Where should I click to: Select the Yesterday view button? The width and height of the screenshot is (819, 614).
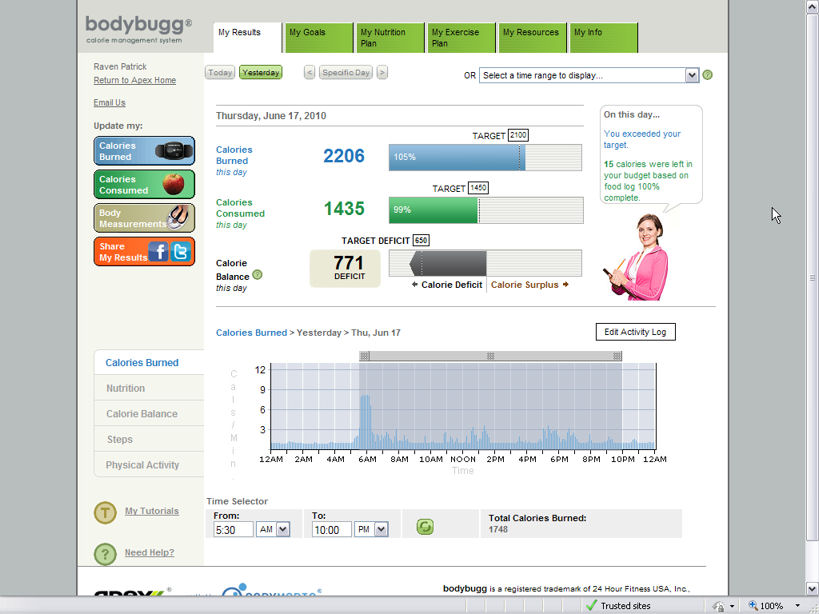coord(260,73)
